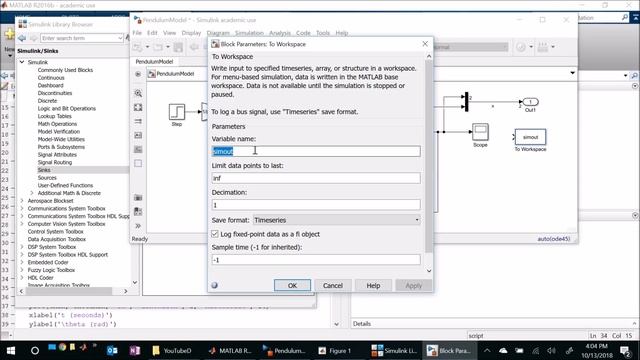Click the Variable name field
This screenshot has width=640, height=360.
tap(316, 151)
